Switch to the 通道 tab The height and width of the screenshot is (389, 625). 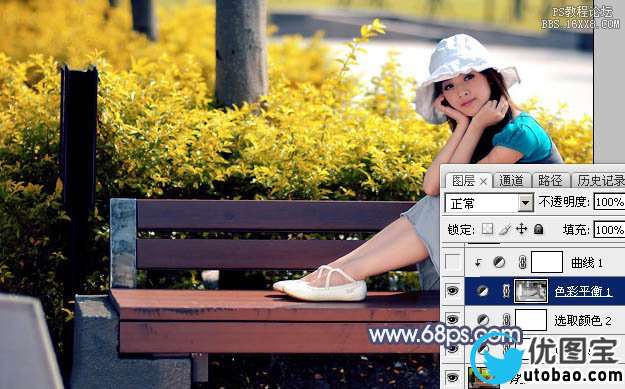tap(511, 181)
